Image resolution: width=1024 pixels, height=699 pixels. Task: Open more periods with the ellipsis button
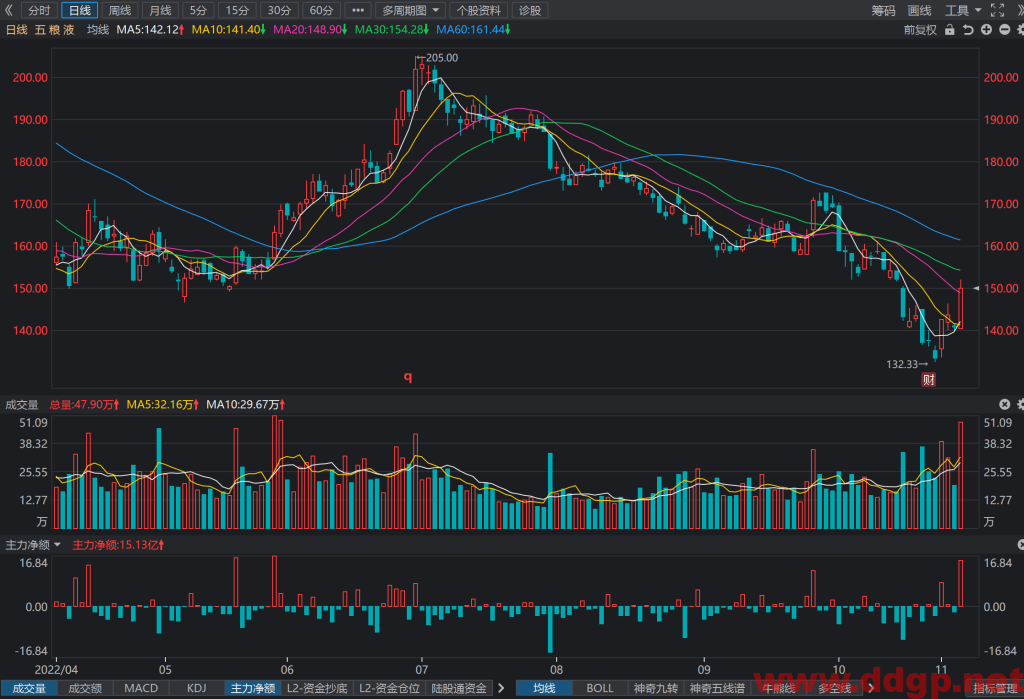(x=358, y=10)
